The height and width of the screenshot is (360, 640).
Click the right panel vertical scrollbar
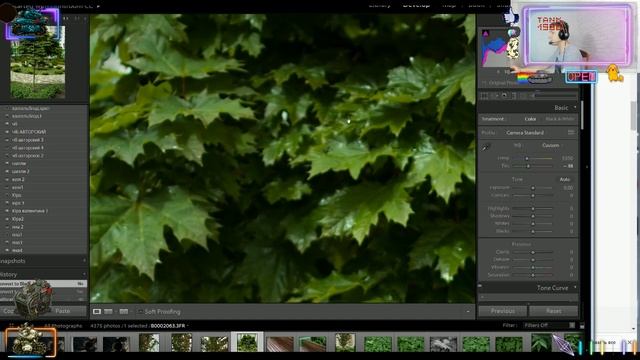pyautogui.click(x=582, y=116)
